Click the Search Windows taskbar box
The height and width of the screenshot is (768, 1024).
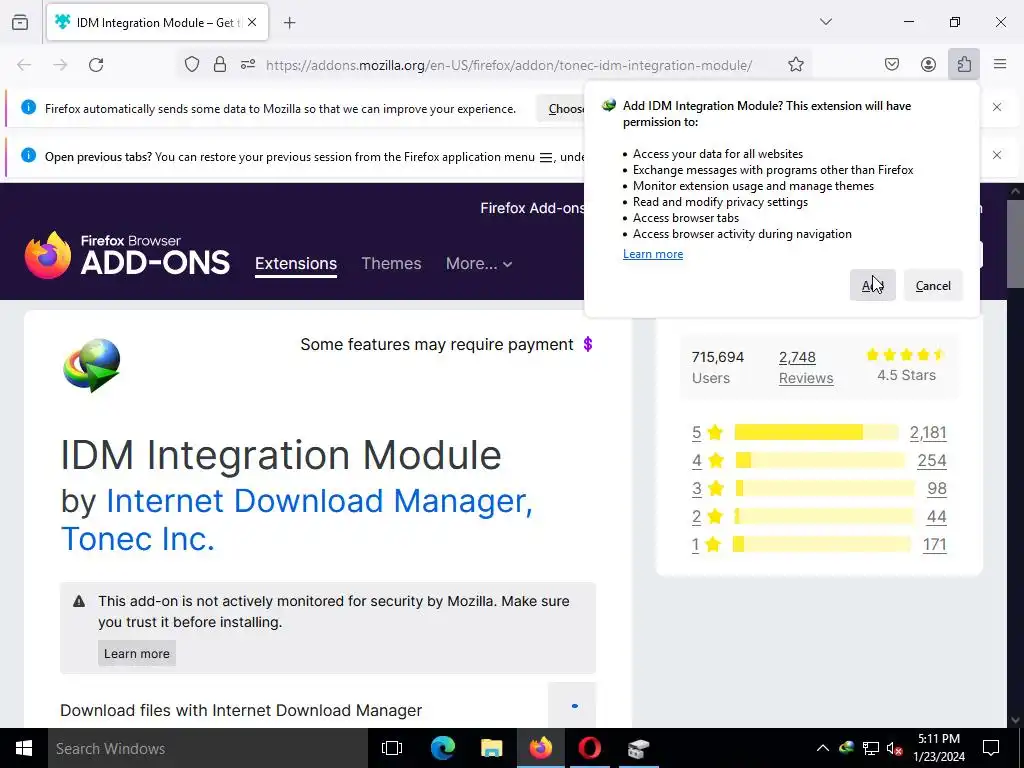click(x=208, y=748)
